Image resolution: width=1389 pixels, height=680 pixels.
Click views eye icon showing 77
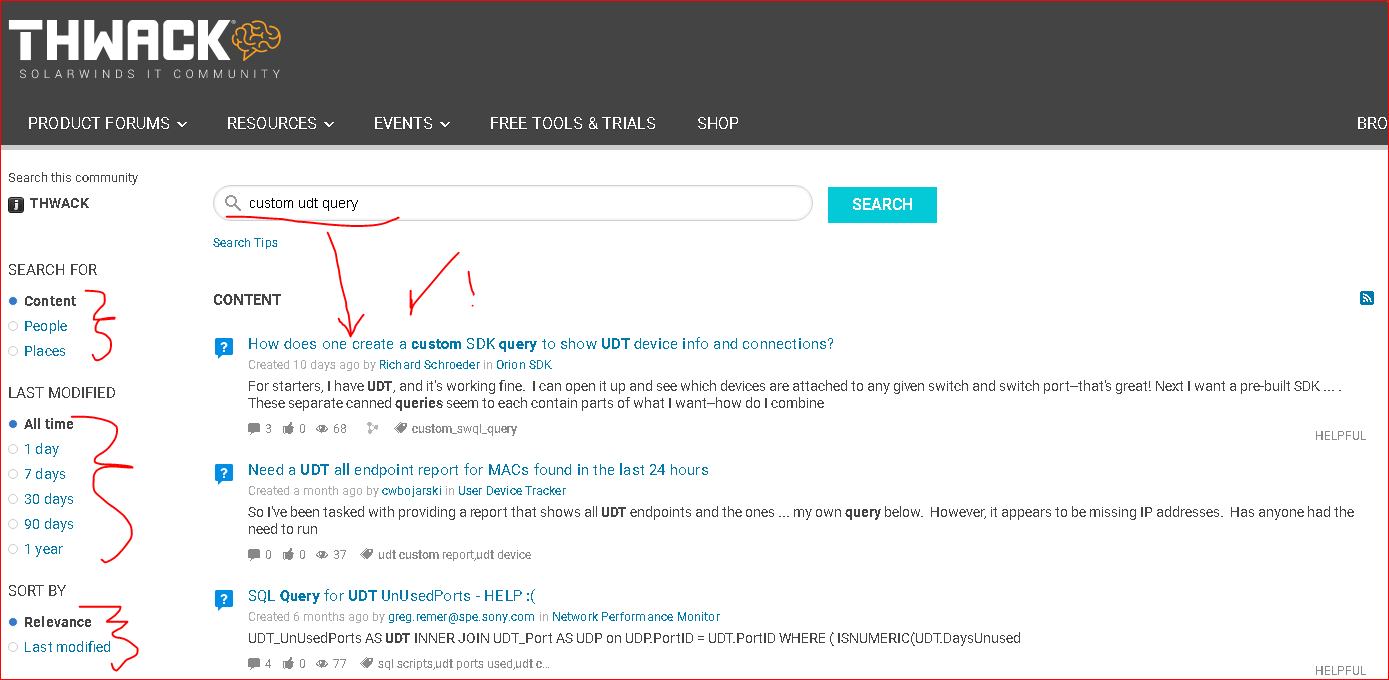pyautogui.click(x=322, y=664)
